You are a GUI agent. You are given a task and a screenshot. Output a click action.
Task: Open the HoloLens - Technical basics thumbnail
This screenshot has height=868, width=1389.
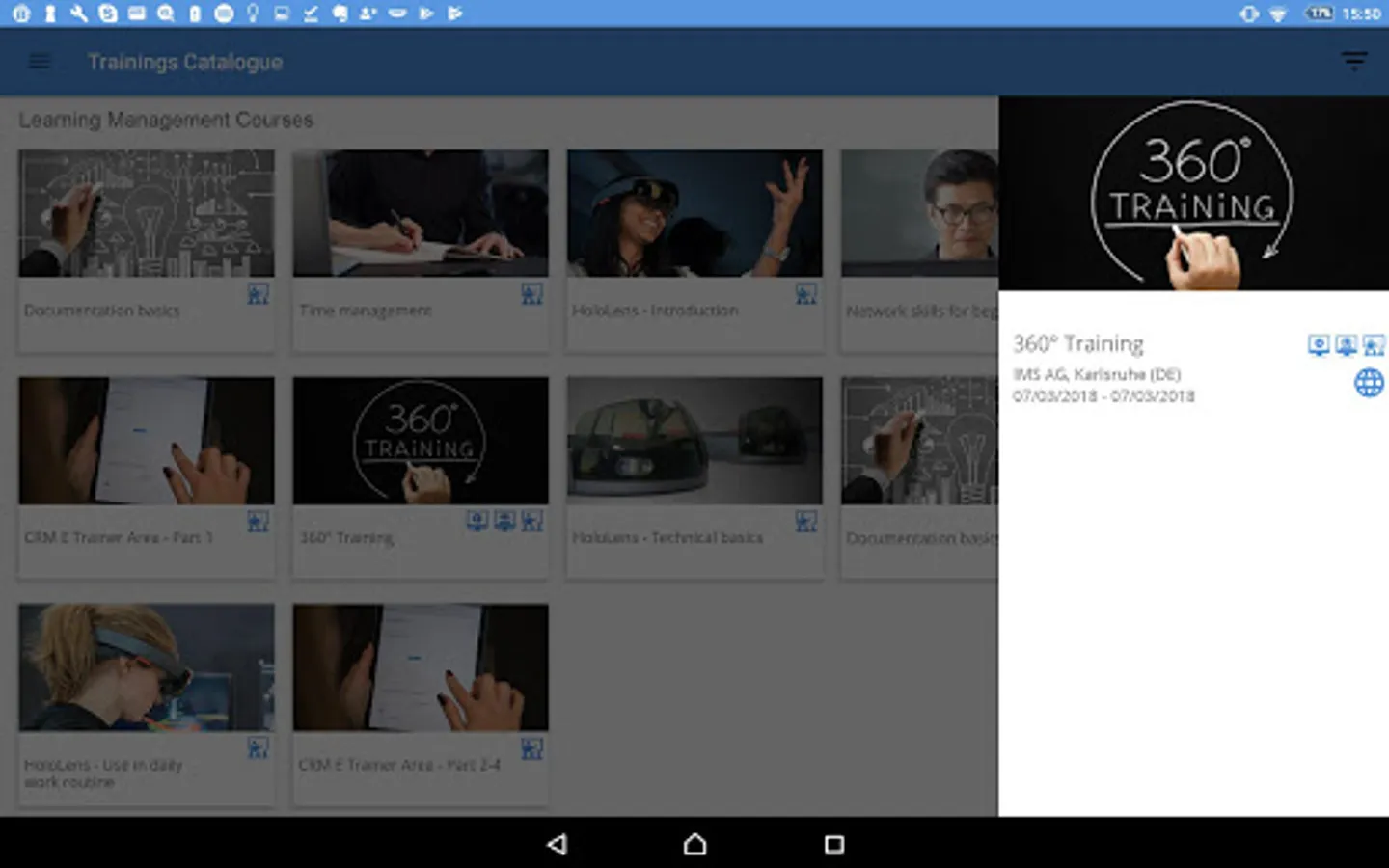[x=694, y=441]
